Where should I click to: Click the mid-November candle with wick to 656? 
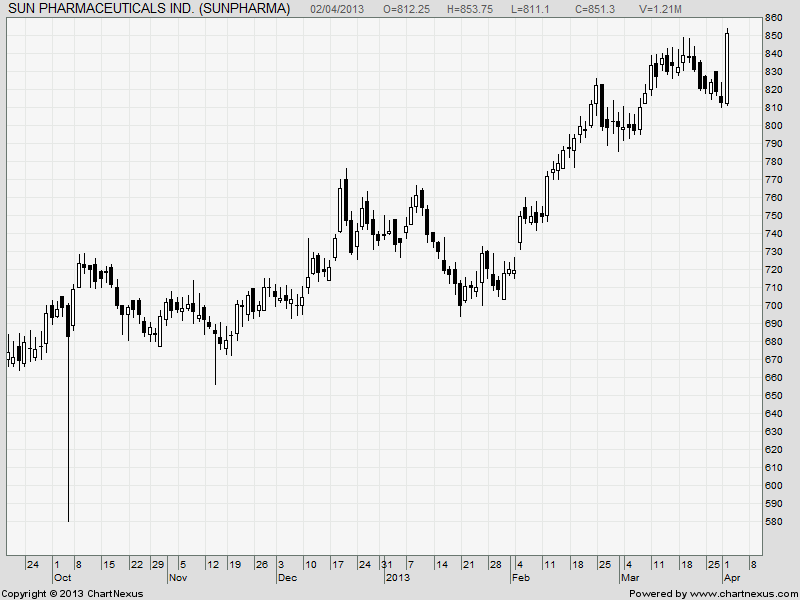click(215, 354)
